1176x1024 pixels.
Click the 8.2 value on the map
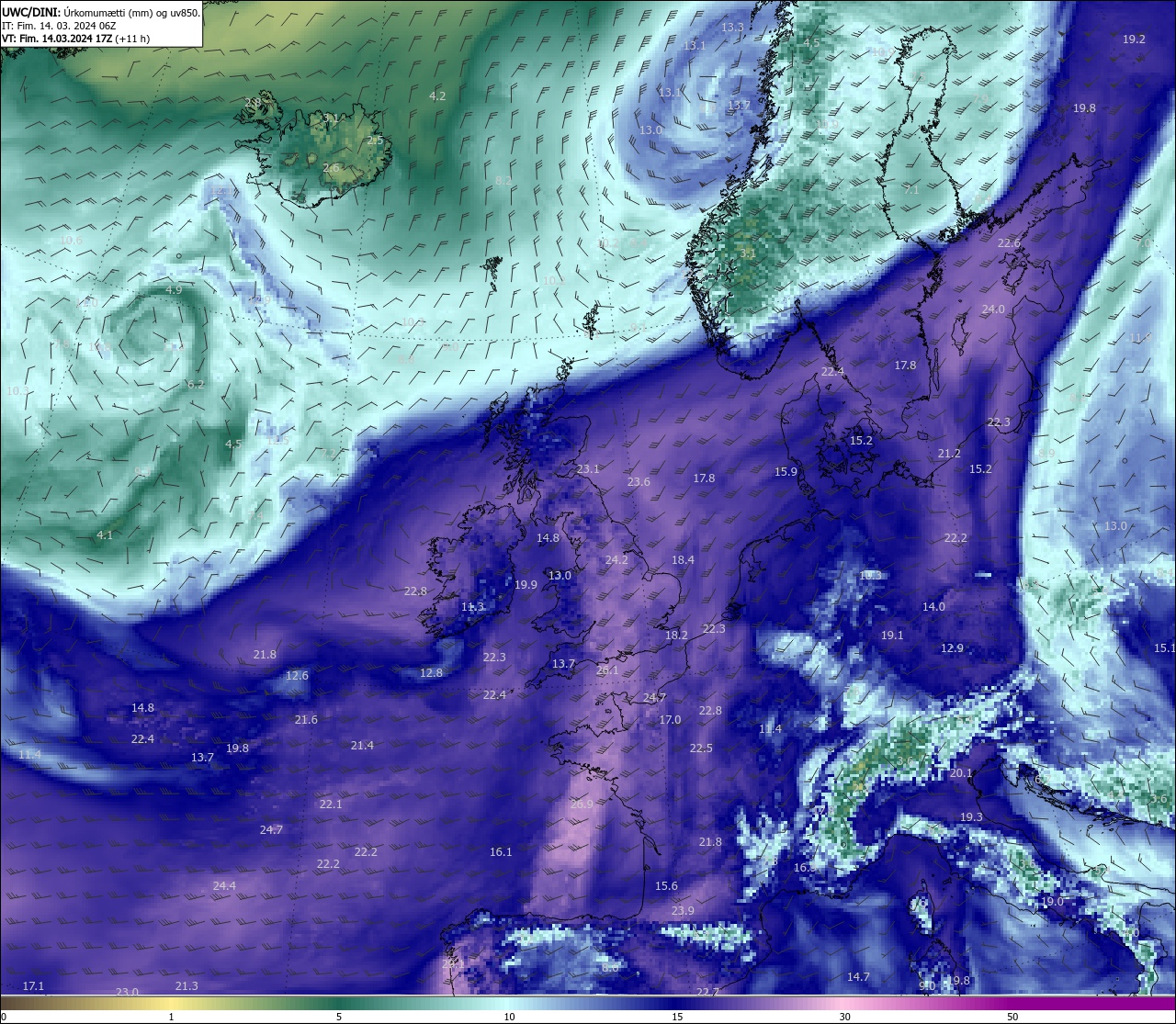coord(503,181)
